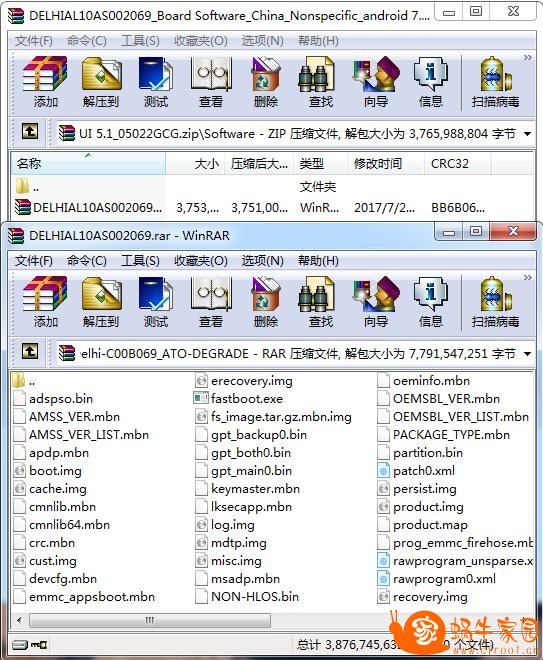543x660 pixels.
Task: Select adspso.bin file
Action: coord(53,399)
